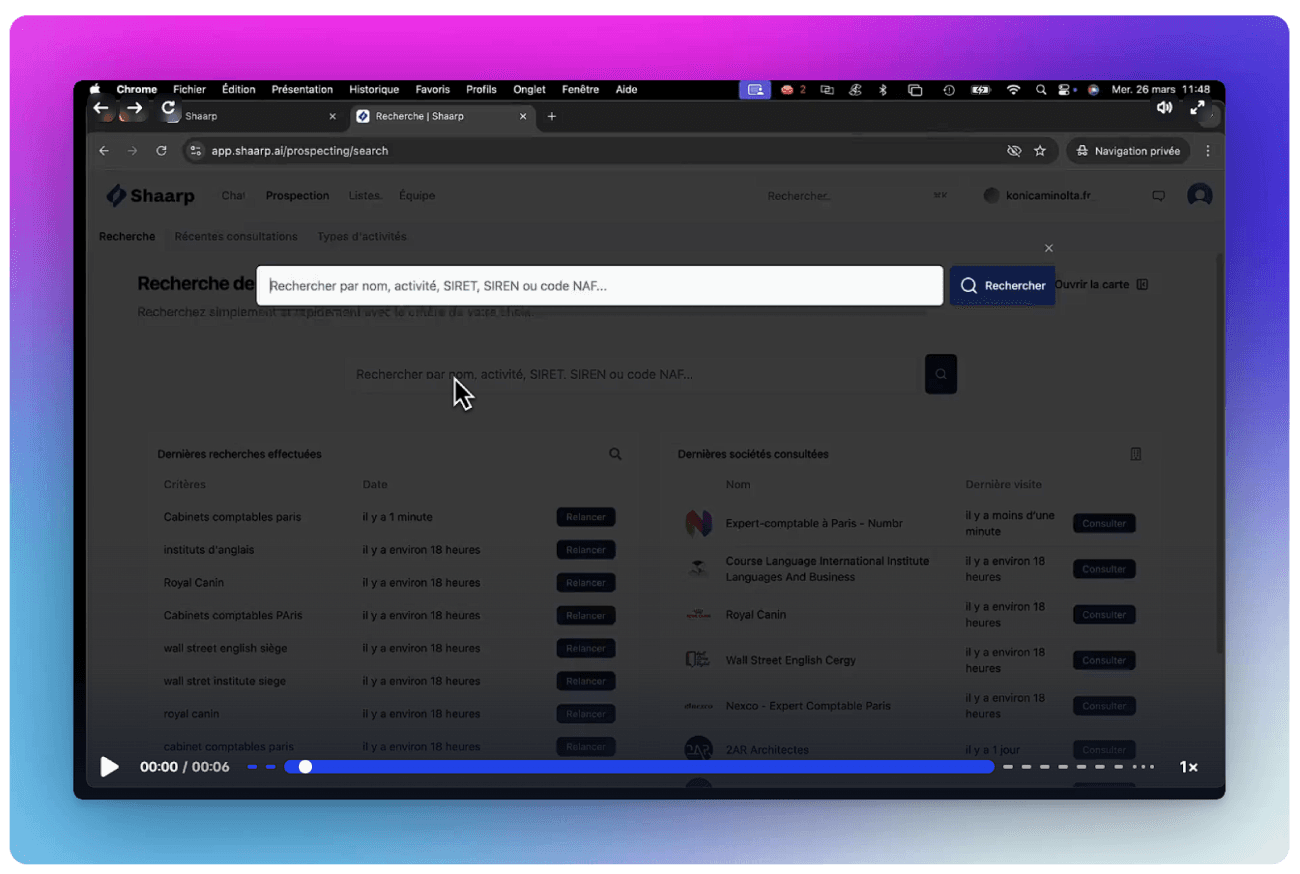Click the crossed-eye tracking protection icon
Image resolution: width=1300 pixels, height=874 pixels.
pos(1014,151)
